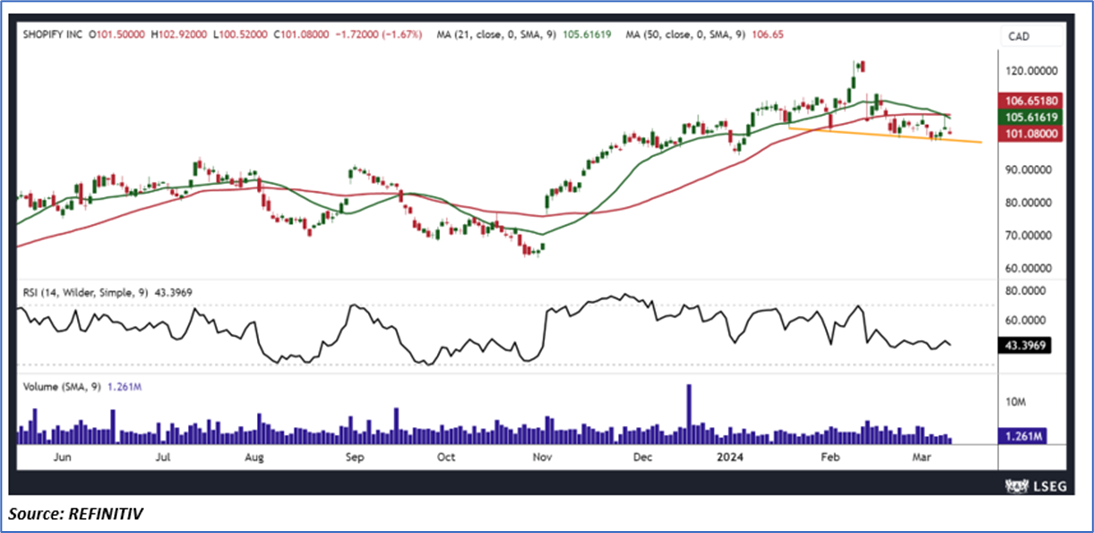Click the Dec label on time axis
Image resolution: width=1094 pixels, height=533 pixels.
click(x=642, y=458)
